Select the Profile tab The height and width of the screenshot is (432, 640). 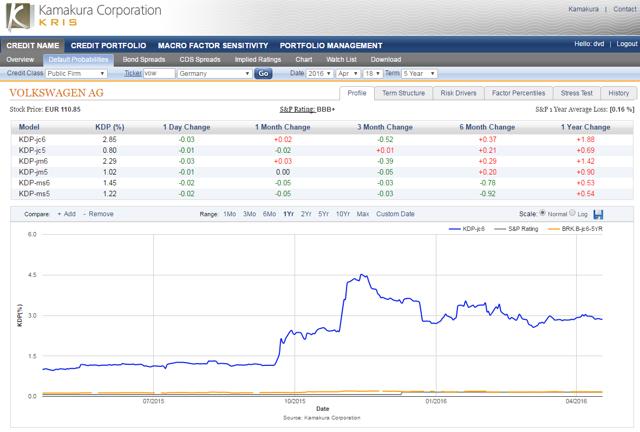click(357, 93)
